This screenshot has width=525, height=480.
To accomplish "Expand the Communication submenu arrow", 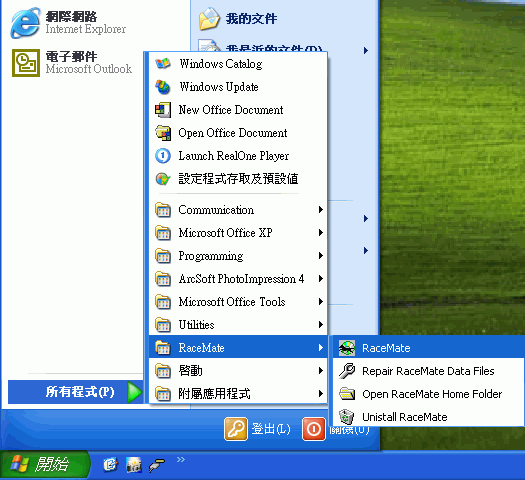I will click(321, 210).
